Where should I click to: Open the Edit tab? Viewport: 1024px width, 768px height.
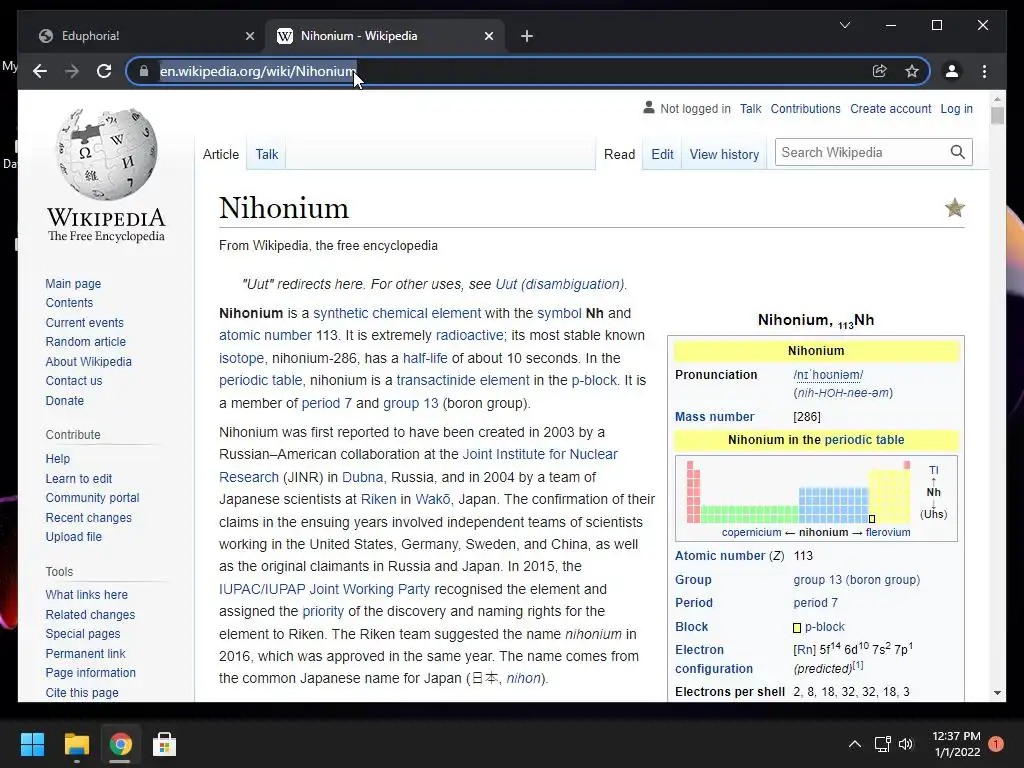(662, 155)
